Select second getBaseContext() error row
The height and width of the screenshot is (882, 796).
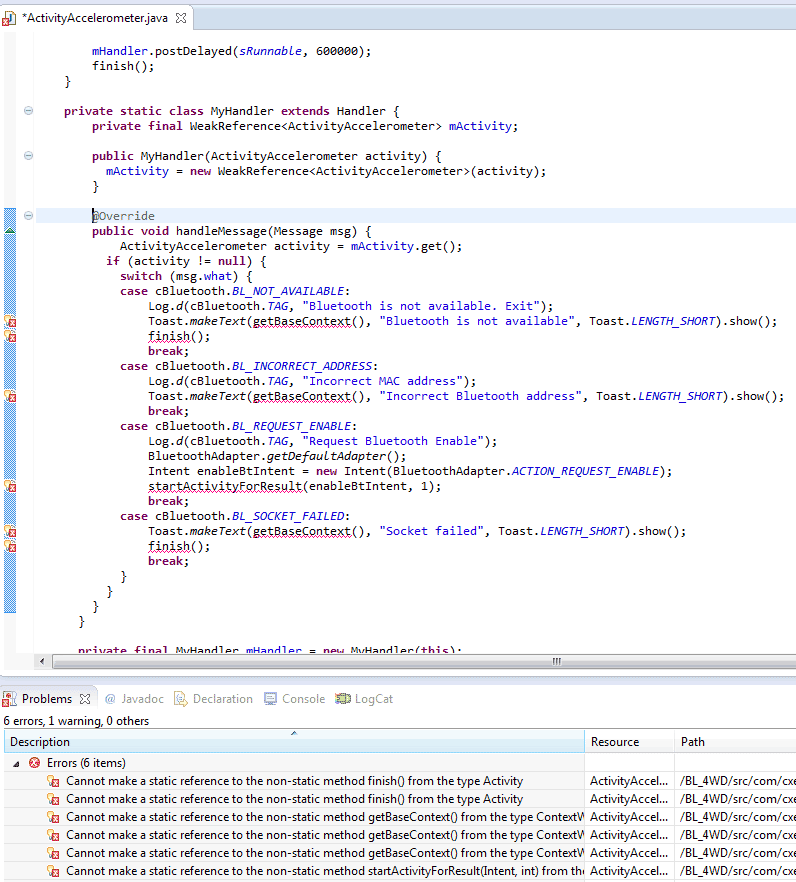click(x=400, y=835)
